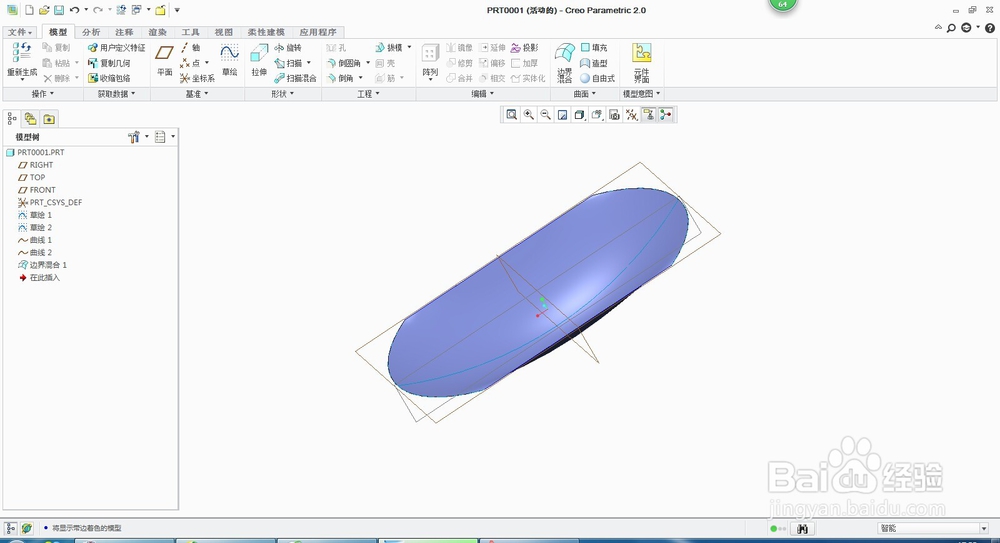Image resolution: width=1000 pixels, height=543 pixels.
Task: Select 草绘 1 in model tree
Action: tap(35, 215)
